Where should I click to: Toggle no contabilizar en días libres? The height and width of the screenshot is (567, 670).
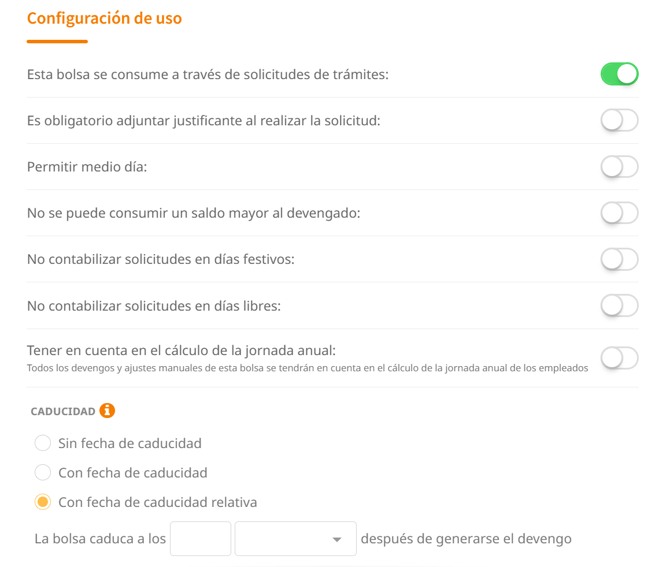pos(619,305)
